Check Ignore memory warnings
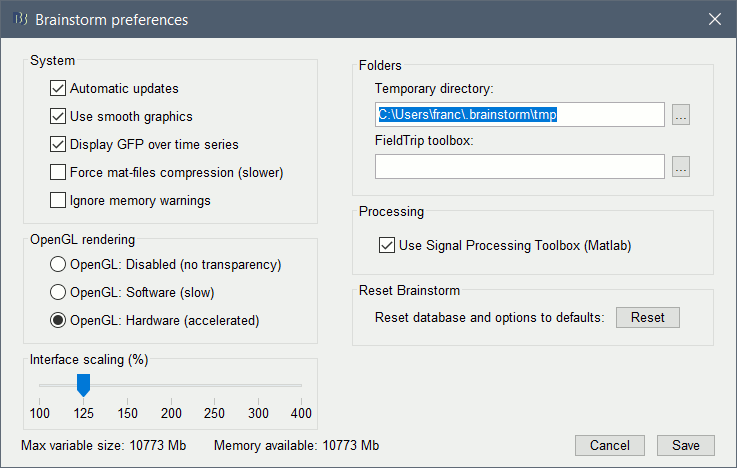 point(58,201)
